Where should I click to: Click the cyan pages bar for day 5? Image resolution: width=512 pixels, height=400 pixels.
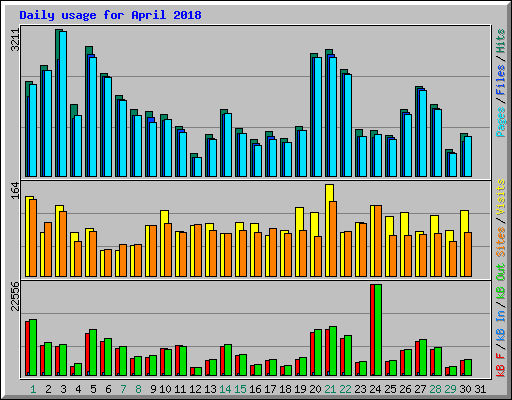(x=93, y=117)
